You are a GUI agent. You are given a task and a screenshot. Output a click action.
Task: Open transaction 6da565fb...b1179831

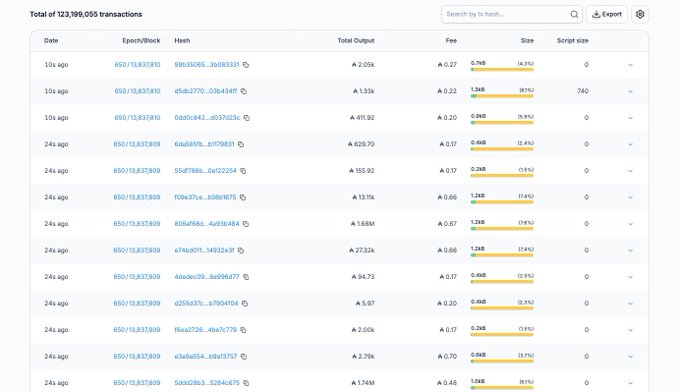click(204, 144)
